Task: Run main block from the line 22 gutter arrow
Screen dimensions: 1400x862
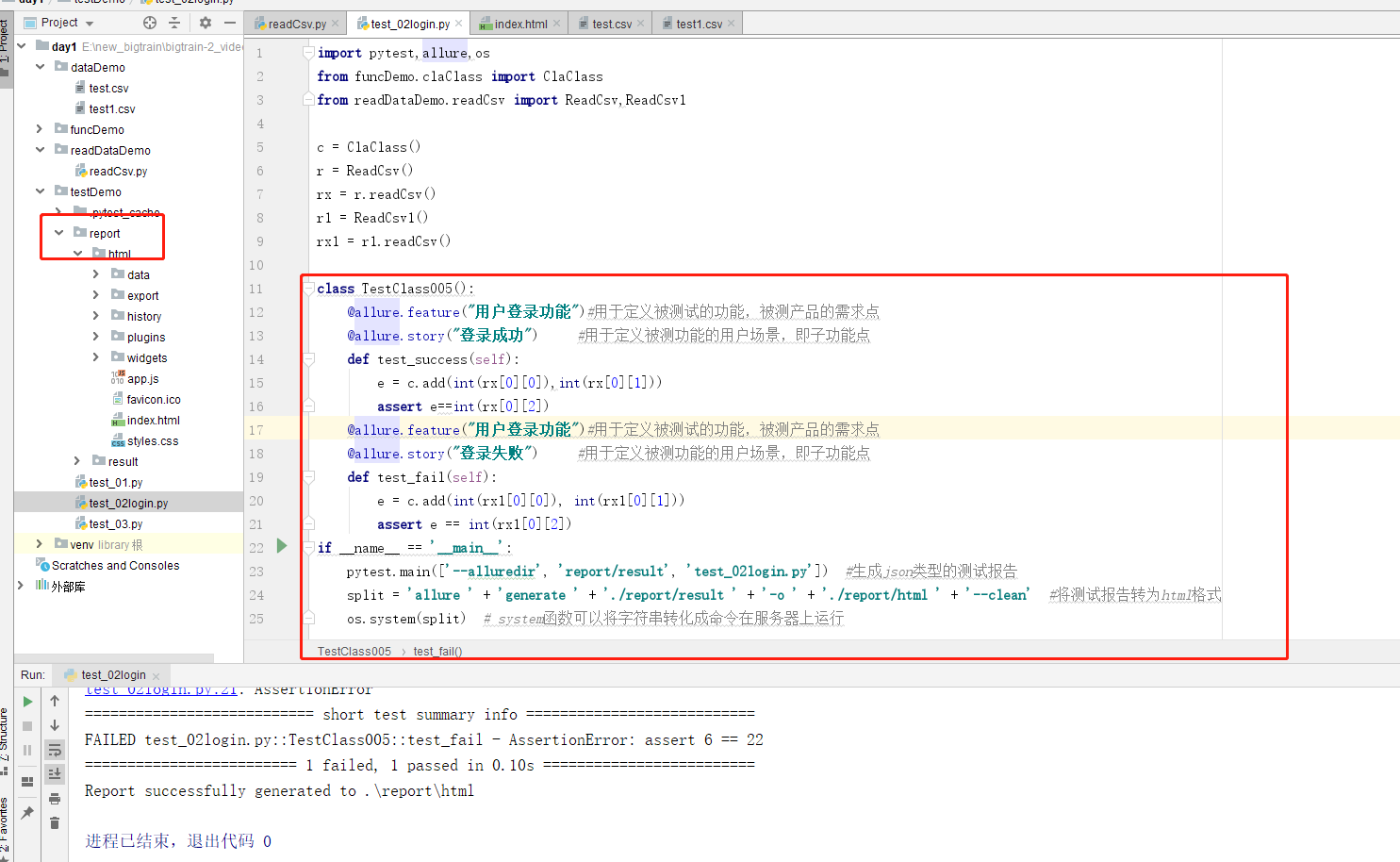Action: (x=282, y=546)
